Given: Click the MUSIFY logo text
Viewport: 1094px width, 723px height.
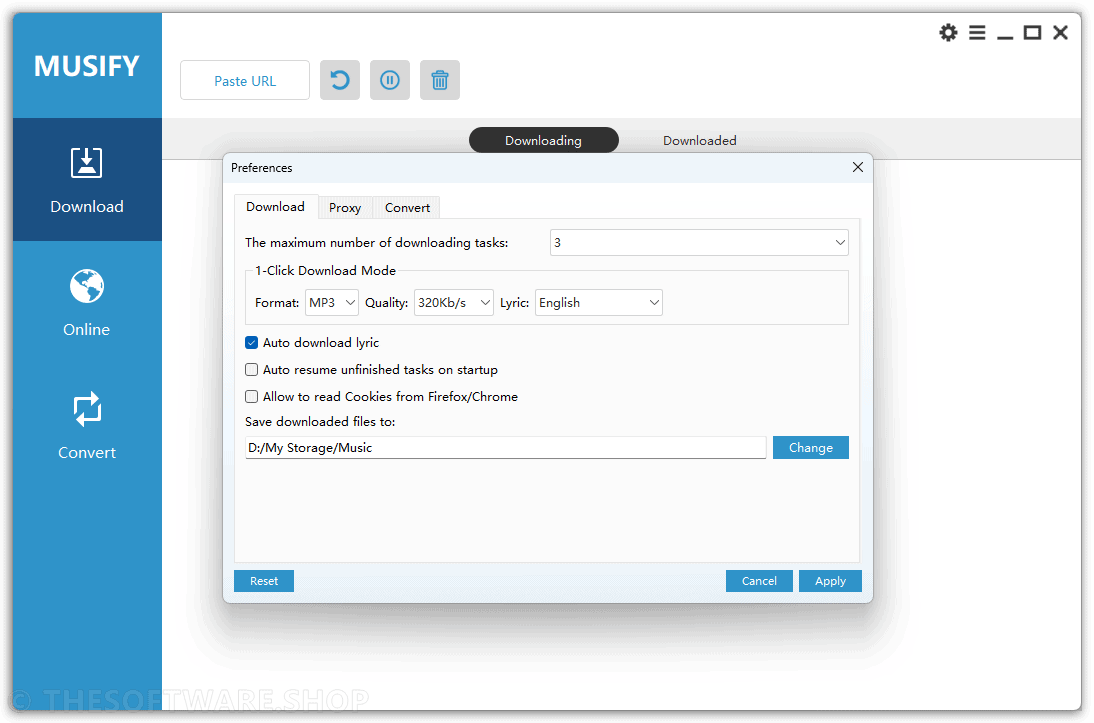Looking at the screenshot, I should click(87, 66).
